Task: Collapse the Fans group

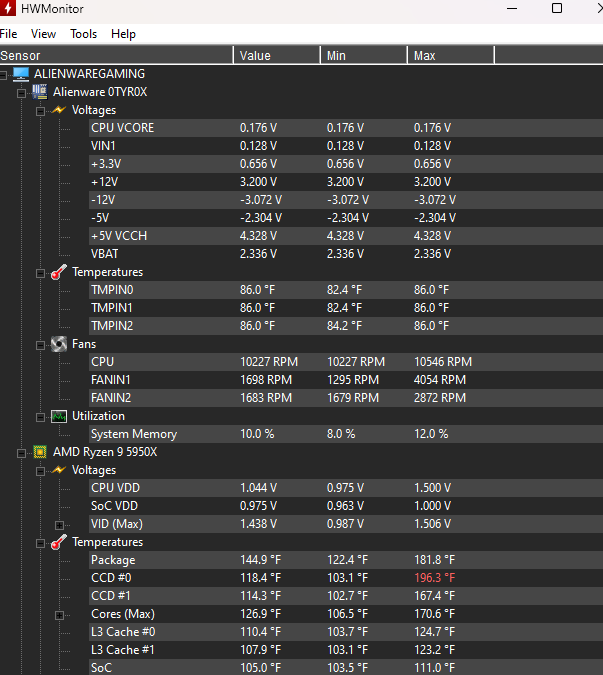Action: (x=40, y=345)
